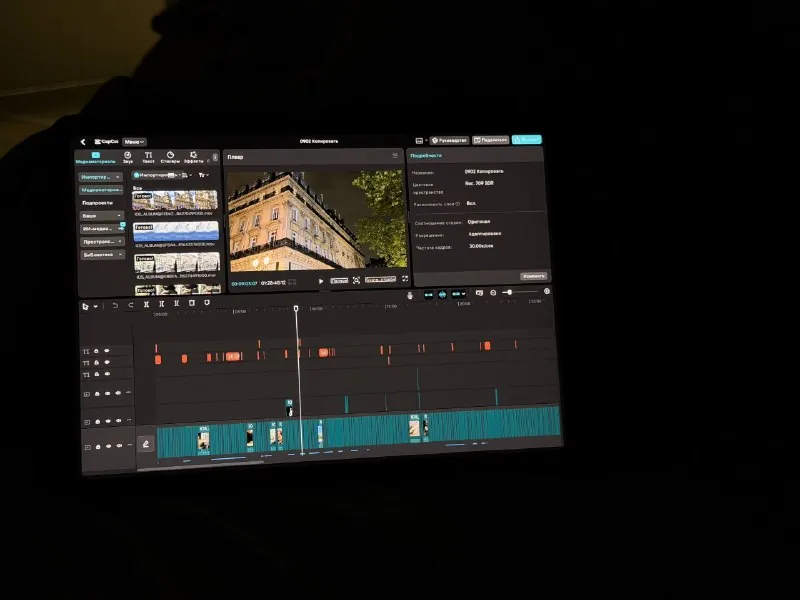Collapse the Импорт section in sidebar
The width and height of the screenshot is (800, 600).
click(101, 177)
